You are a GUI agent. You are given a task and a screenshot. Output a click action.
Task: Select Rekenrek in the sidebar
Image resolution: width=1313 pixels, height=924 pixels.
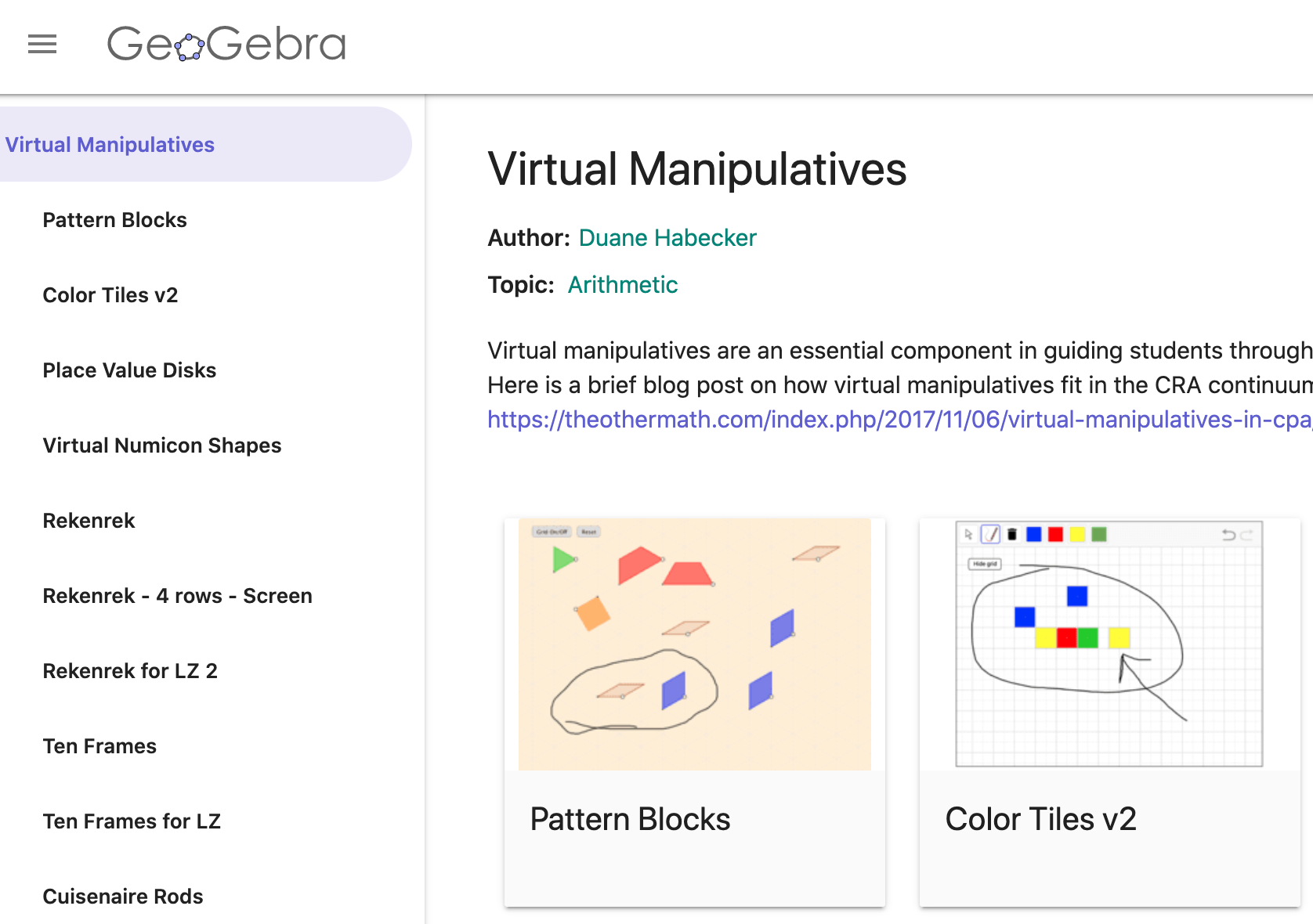coord(89,520)
